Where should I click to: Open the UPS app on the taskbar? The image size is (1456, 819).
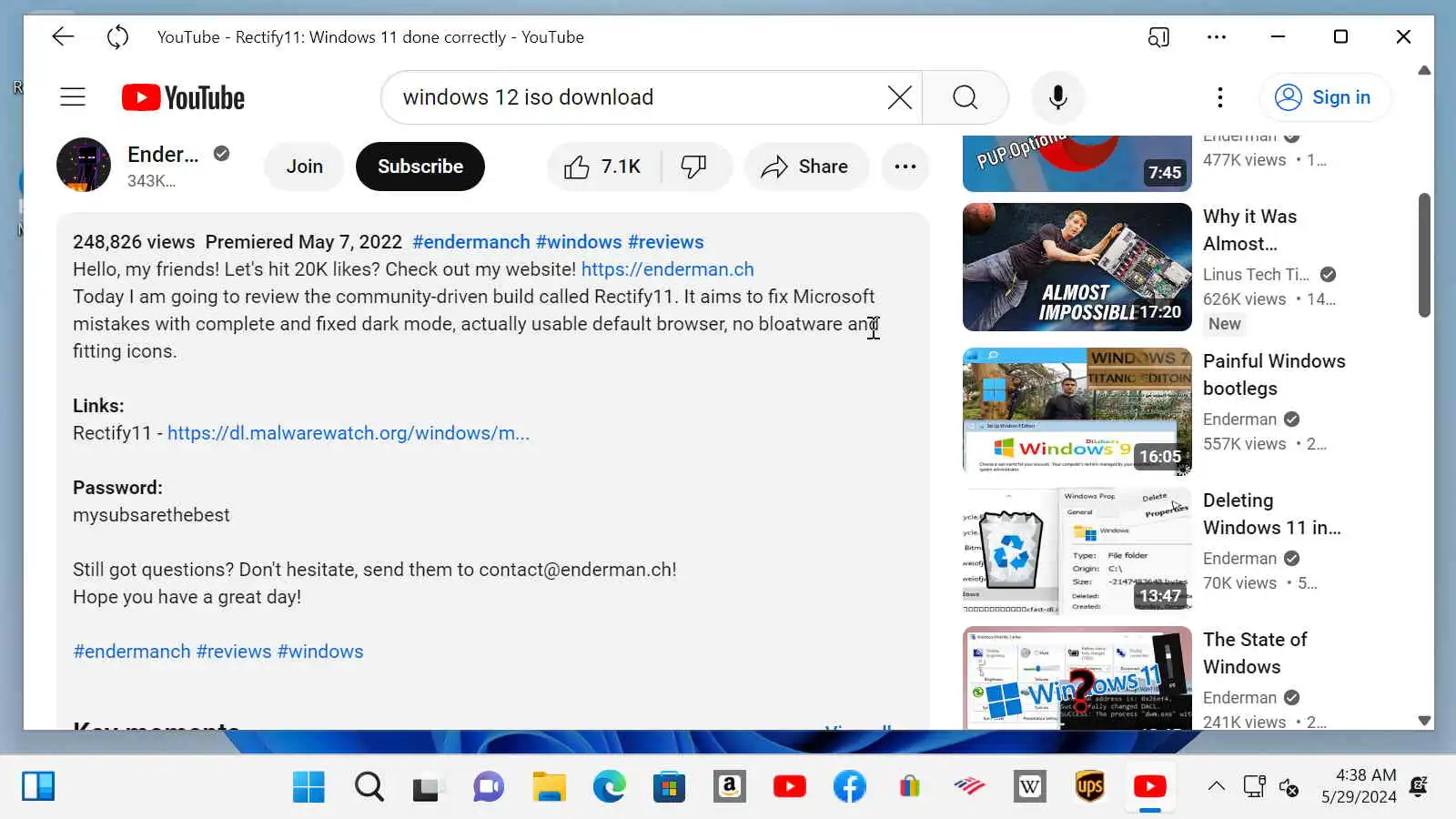[x=1090, y=787]
